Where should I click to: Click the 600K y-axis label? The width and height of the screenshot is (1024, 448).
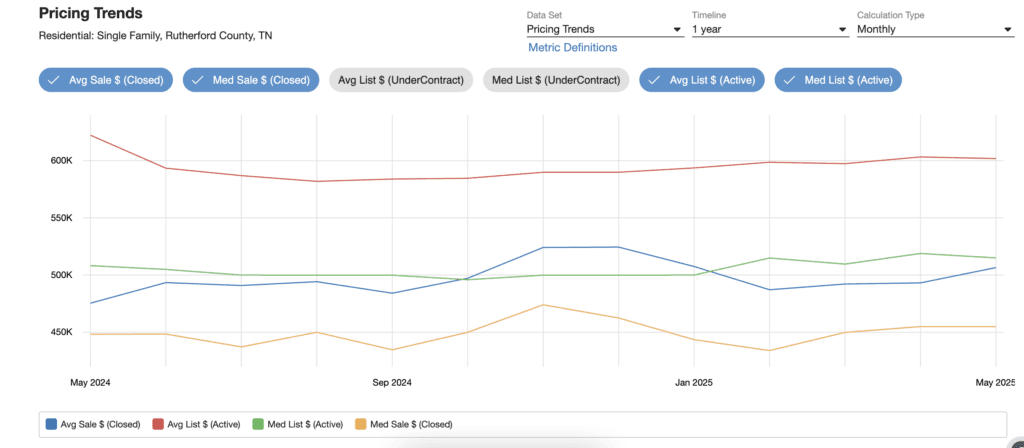pos(62,161)
